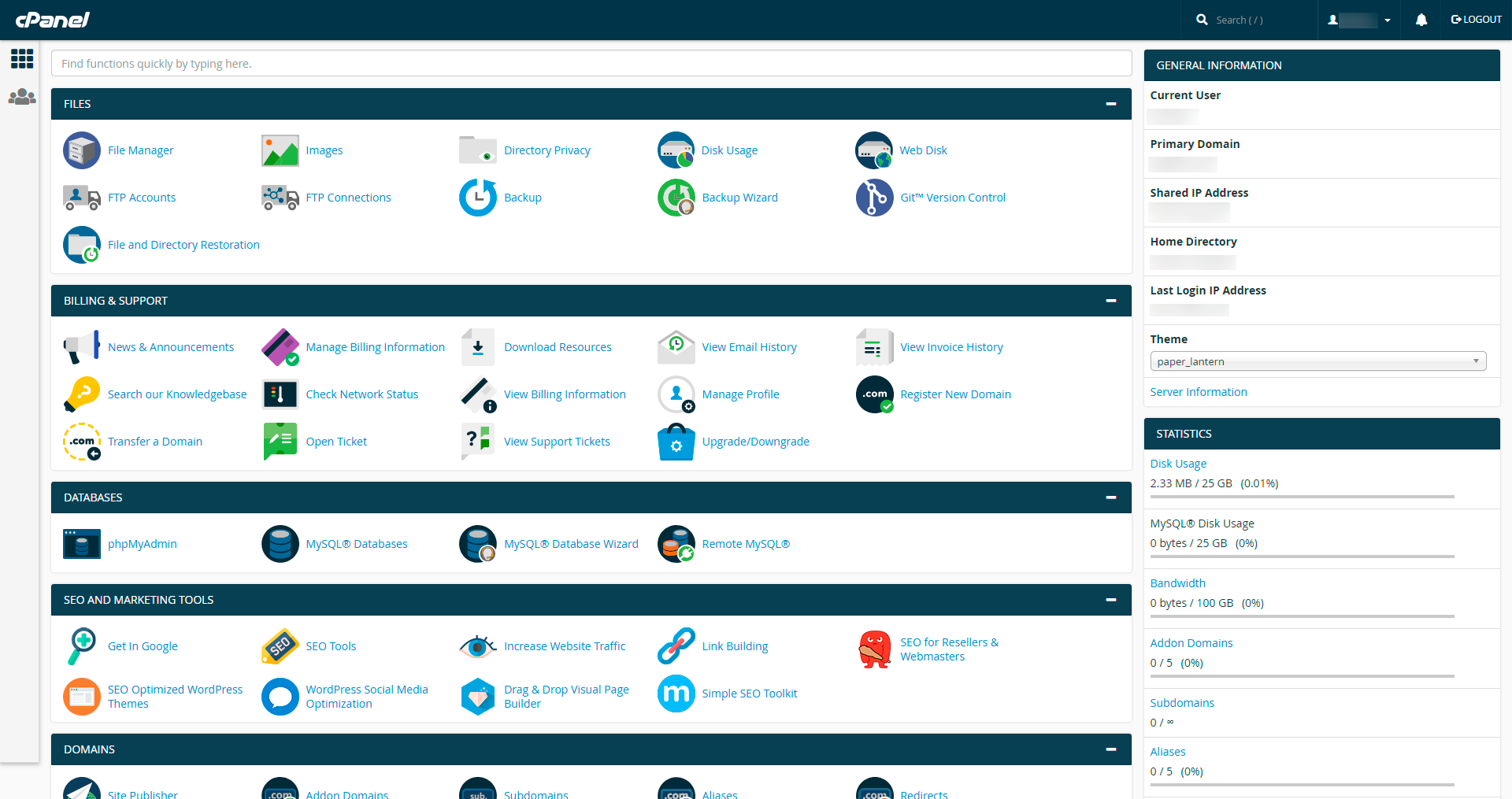Click the cPanel logo
Screen dimensions: 1512x799
[x=53, y=20]
